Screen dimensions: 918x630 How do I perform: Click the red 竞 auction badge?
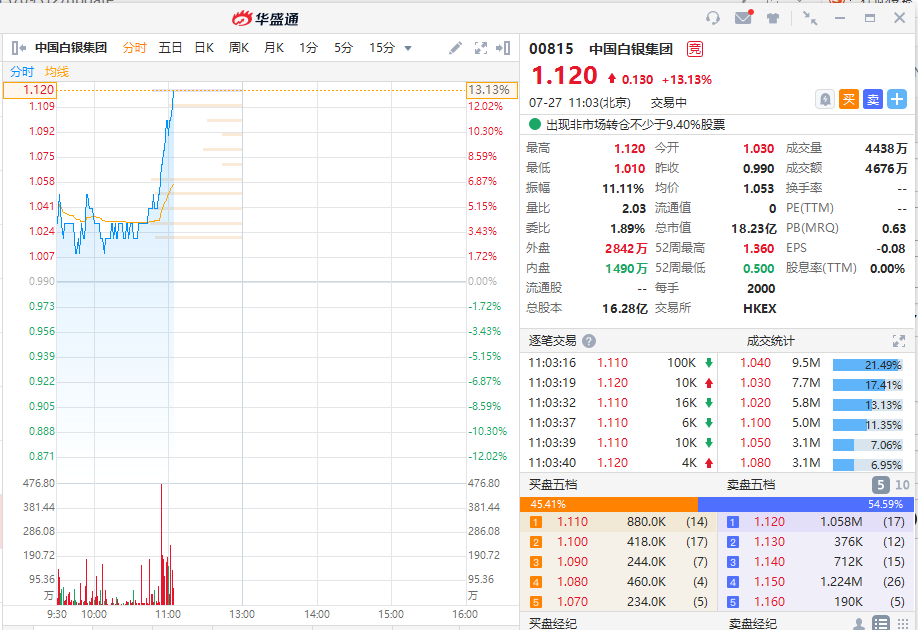pos(695,49)
